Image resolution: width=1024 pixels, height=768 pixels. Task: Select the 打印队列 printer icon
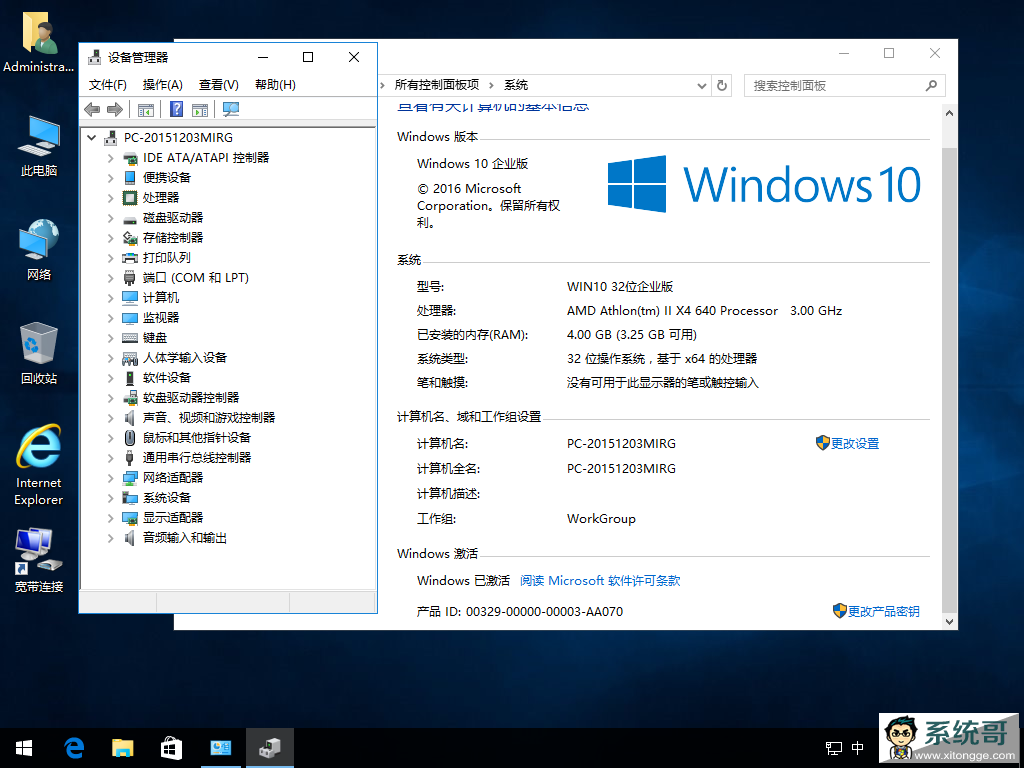tap(130, 258)
